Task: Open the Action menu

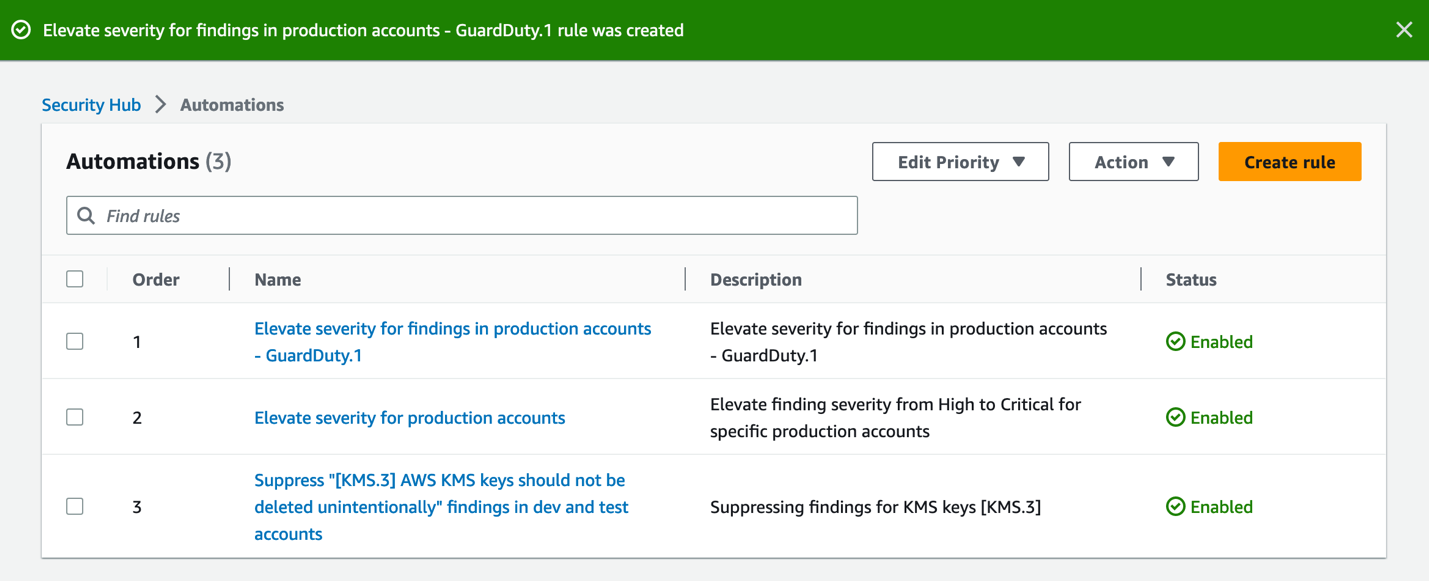Action: coord(1133,161)
